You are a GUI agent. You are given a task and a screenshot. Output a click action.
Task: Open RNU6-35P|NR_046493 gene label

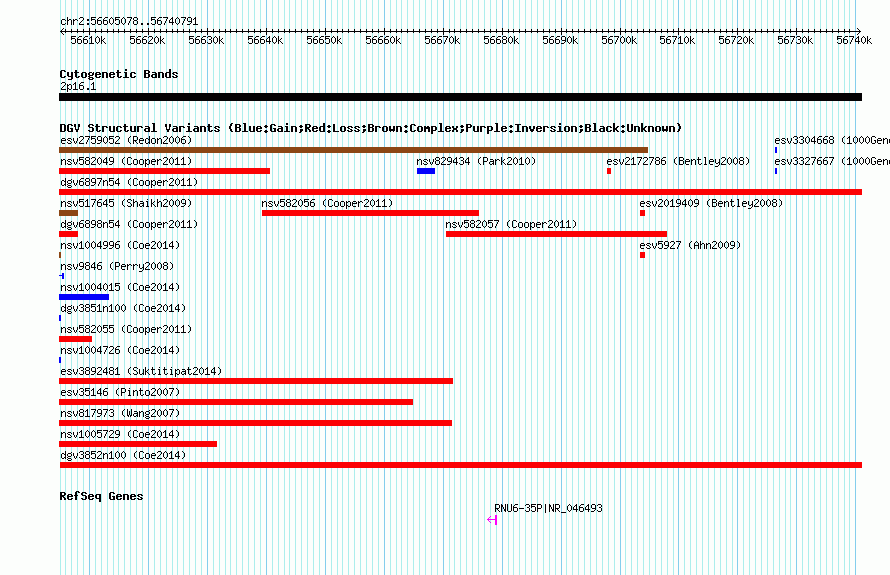point(548,509)
